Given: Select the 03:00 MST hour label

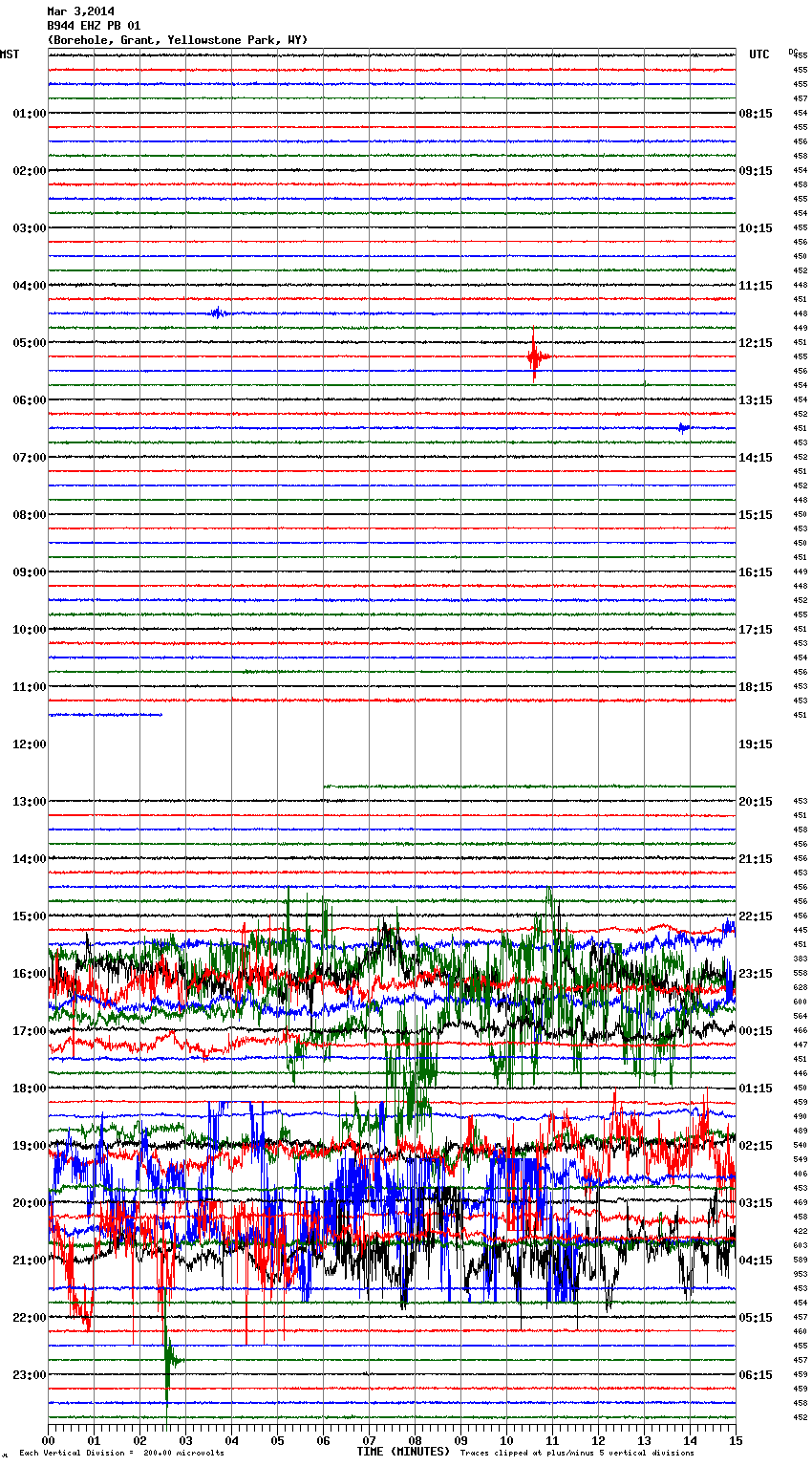Looking at the screenshot, I should pos(30,228).
